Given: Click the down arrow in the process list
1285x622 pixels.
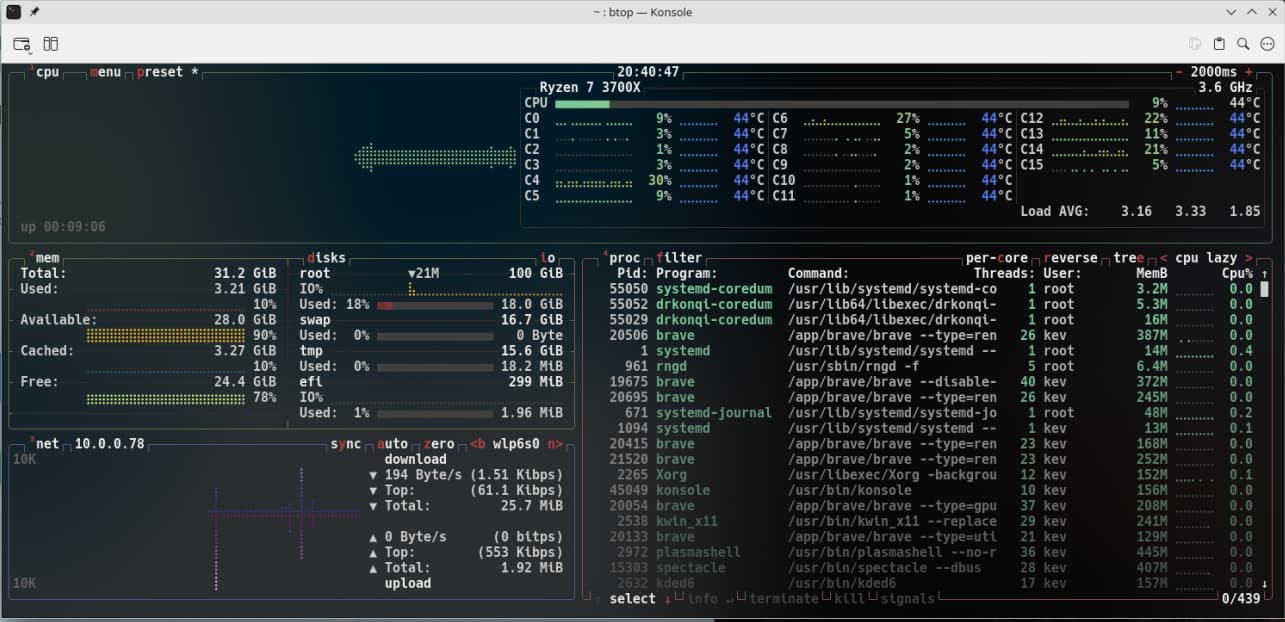Looking at the screenshot, I should [x=1265, y=584].
